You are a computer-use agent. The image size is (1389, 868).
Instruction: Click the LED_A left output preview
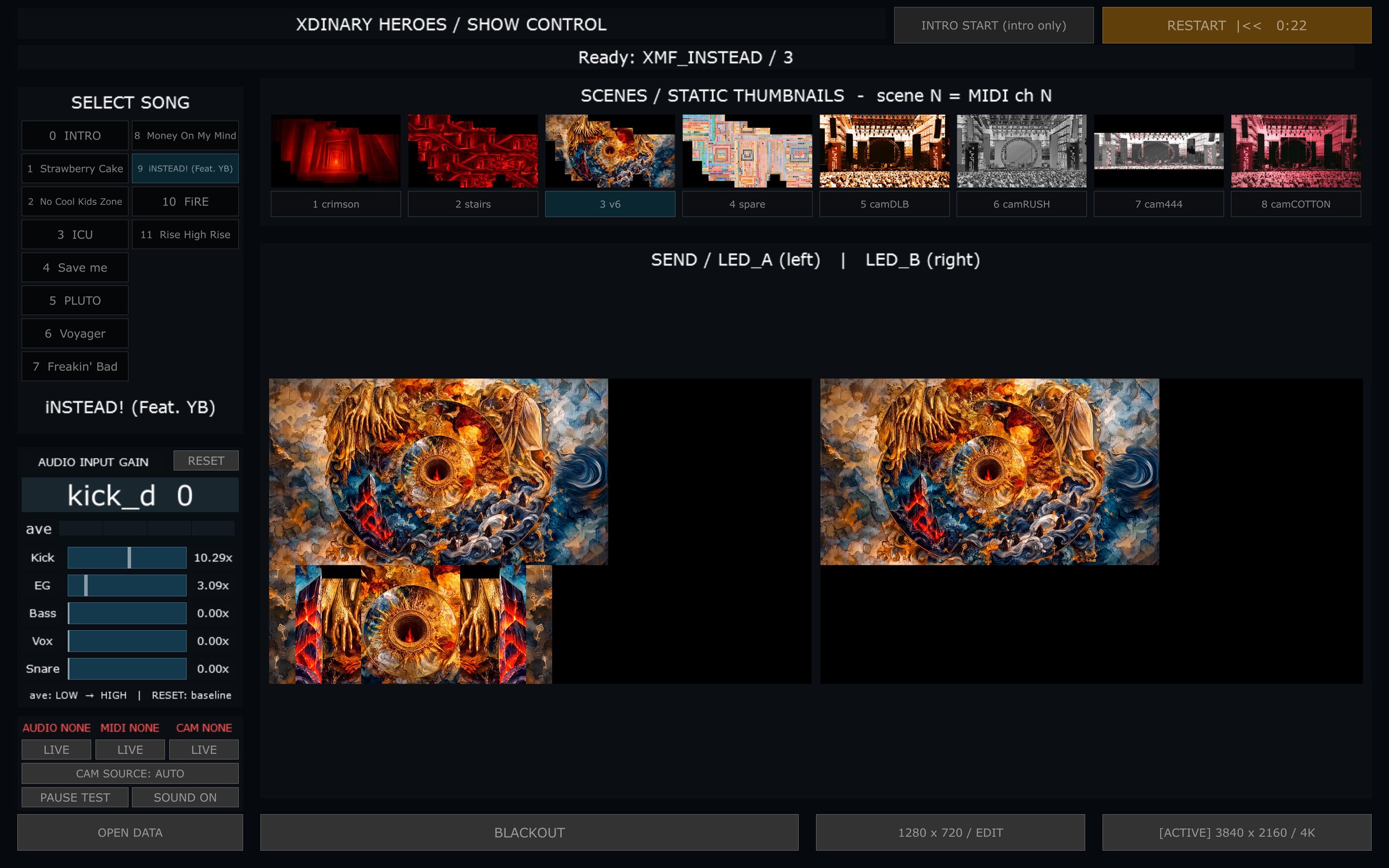click(540, 531)
